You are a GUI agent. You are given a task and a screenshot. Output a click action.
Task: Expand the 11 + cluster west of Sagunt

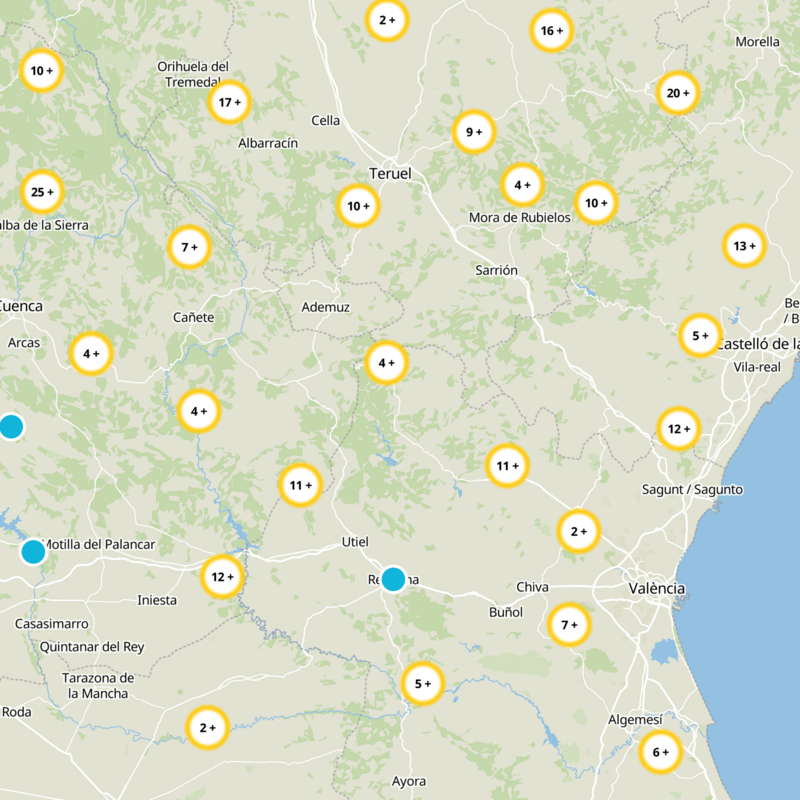click(507, 466)
